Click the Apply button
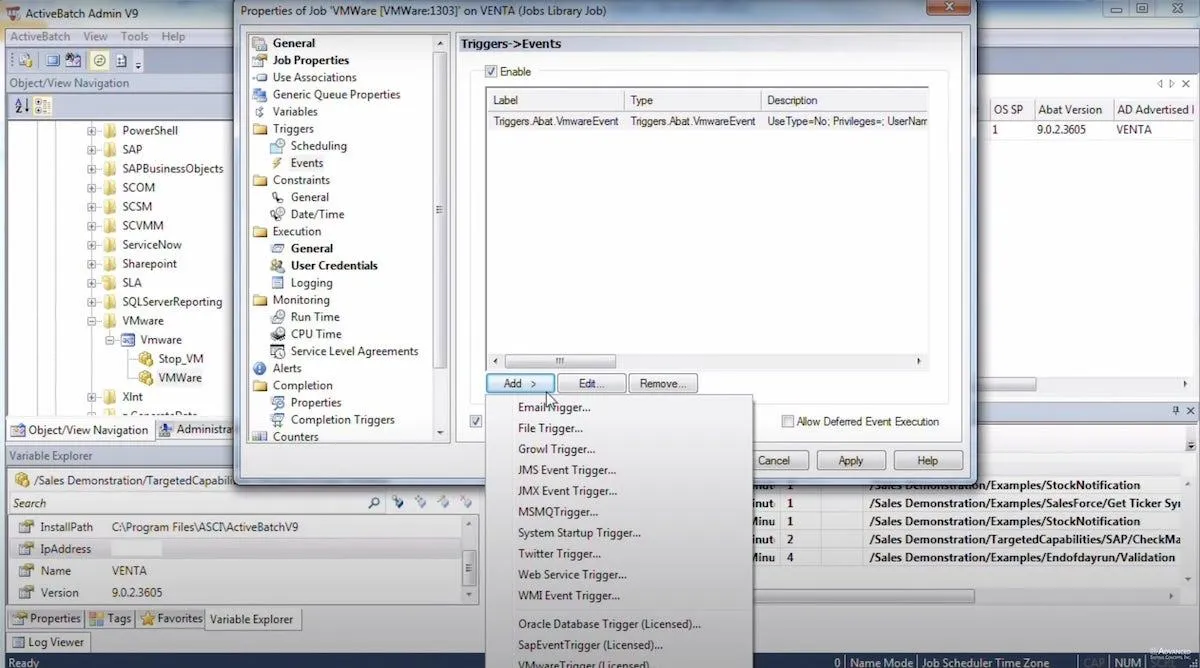 click(851, 461)
